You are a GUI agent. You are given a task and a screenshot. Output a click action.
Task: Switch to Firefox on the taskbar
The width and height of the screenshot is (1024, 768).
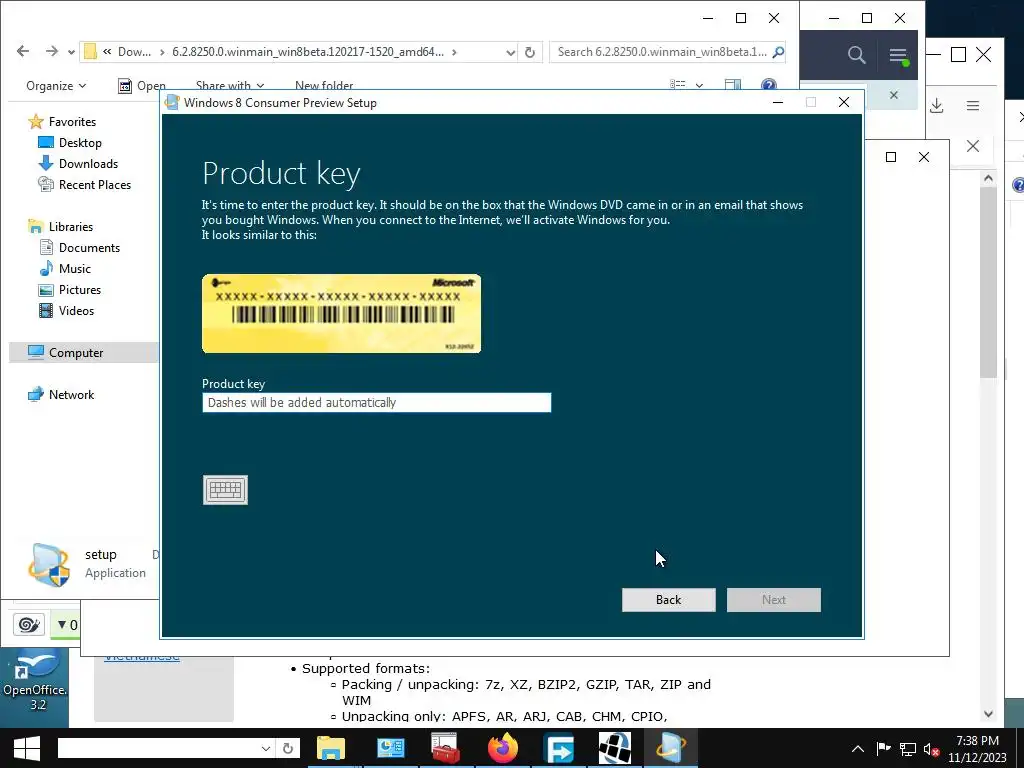pos(503,748)
